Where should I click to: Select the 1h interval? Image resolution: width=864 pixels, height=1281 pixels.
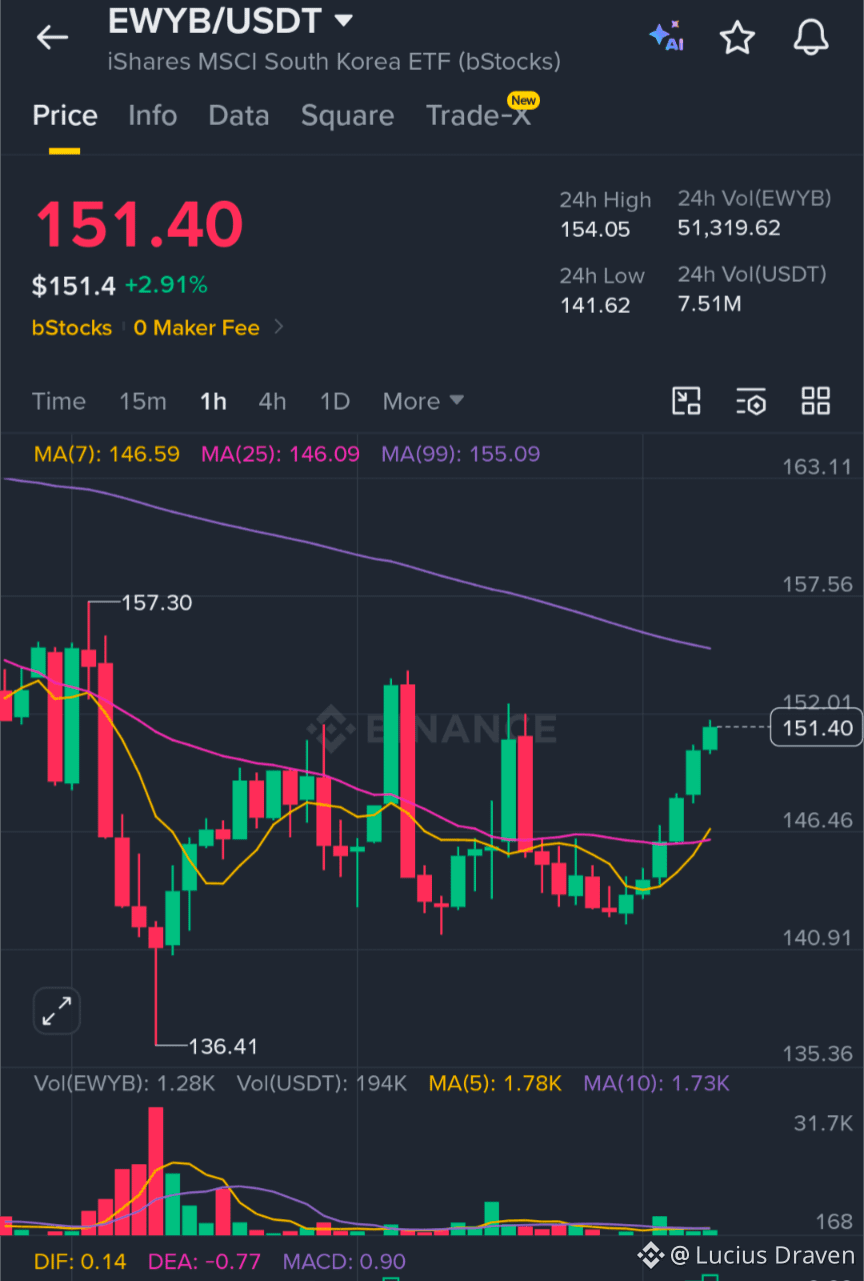click(213, 401)
